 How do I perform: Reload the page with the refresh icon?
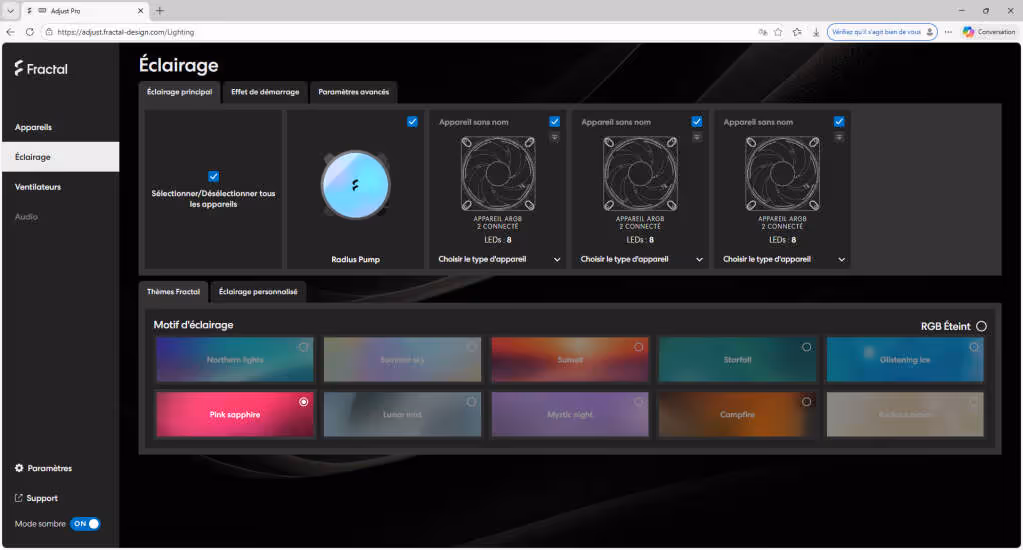29,31
